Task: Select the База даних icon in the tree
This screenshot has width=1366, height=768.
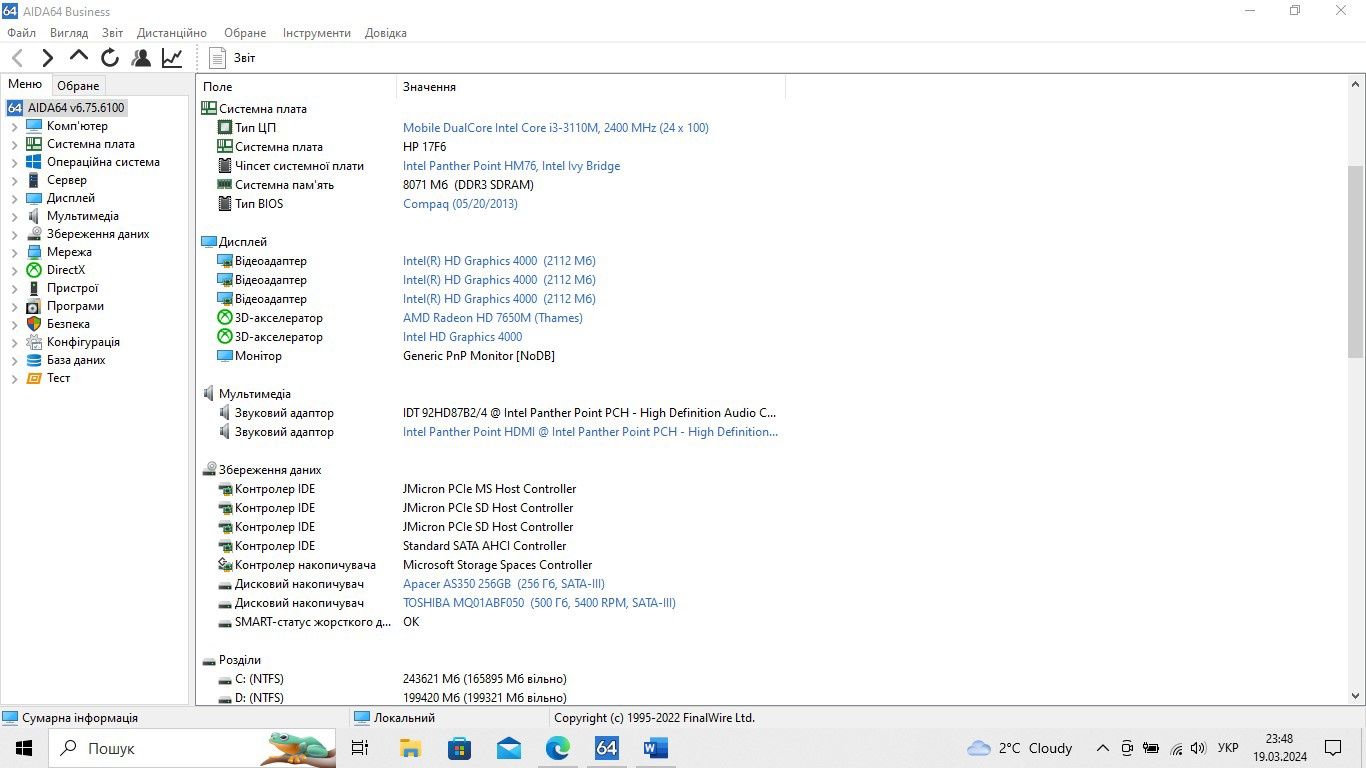Action: coord(34,360)
